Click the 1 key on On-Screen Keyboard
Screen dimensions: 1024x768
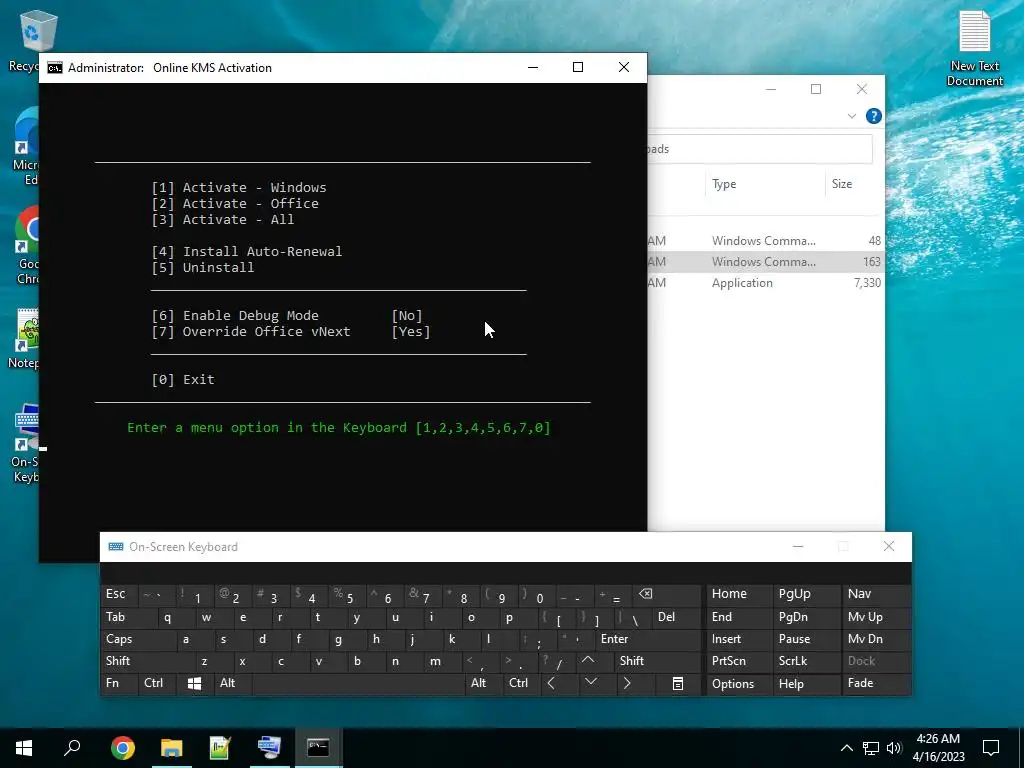click(193, 596)
